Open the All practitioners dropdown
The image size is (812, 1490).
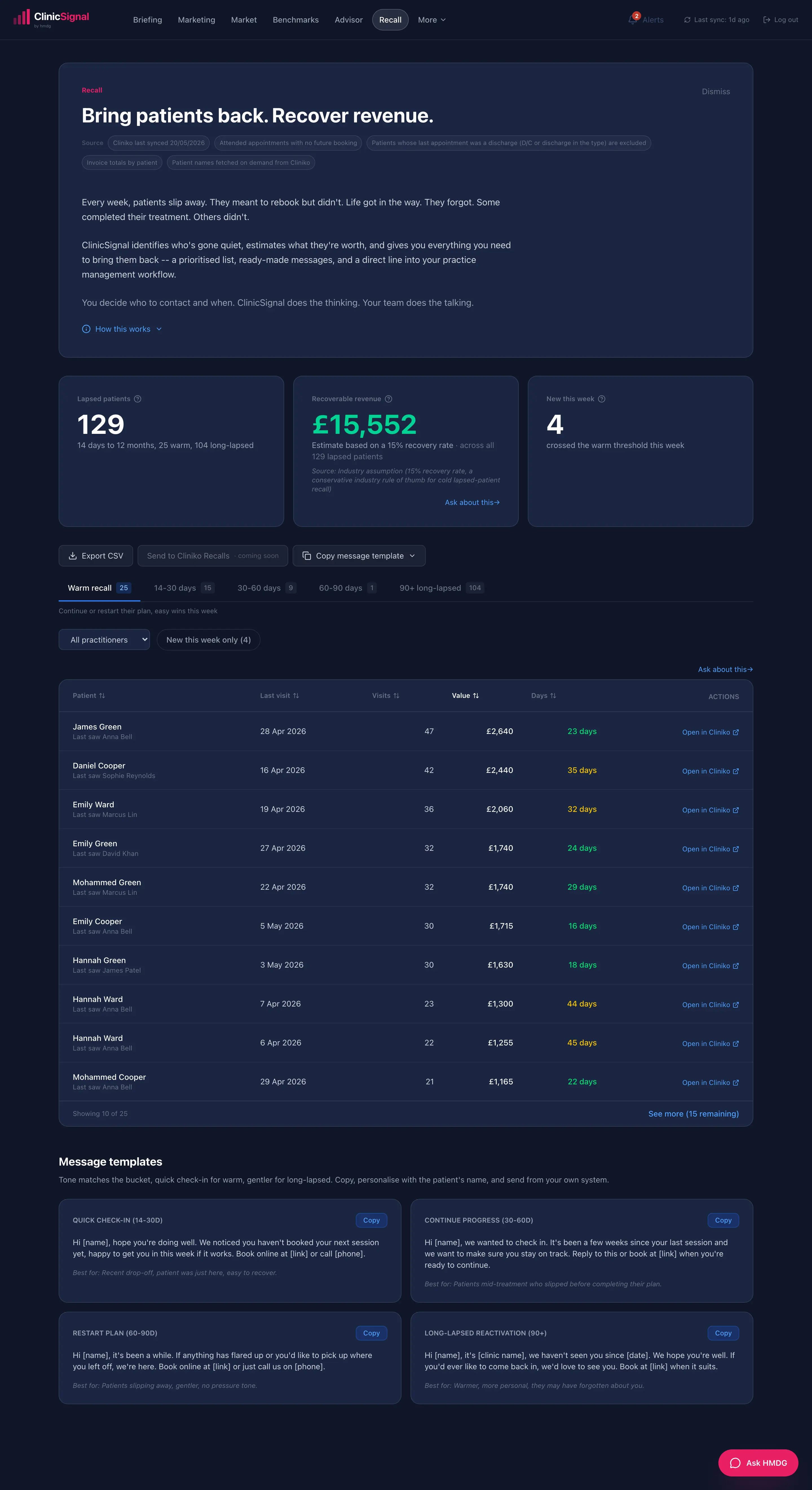click(104, 640)
